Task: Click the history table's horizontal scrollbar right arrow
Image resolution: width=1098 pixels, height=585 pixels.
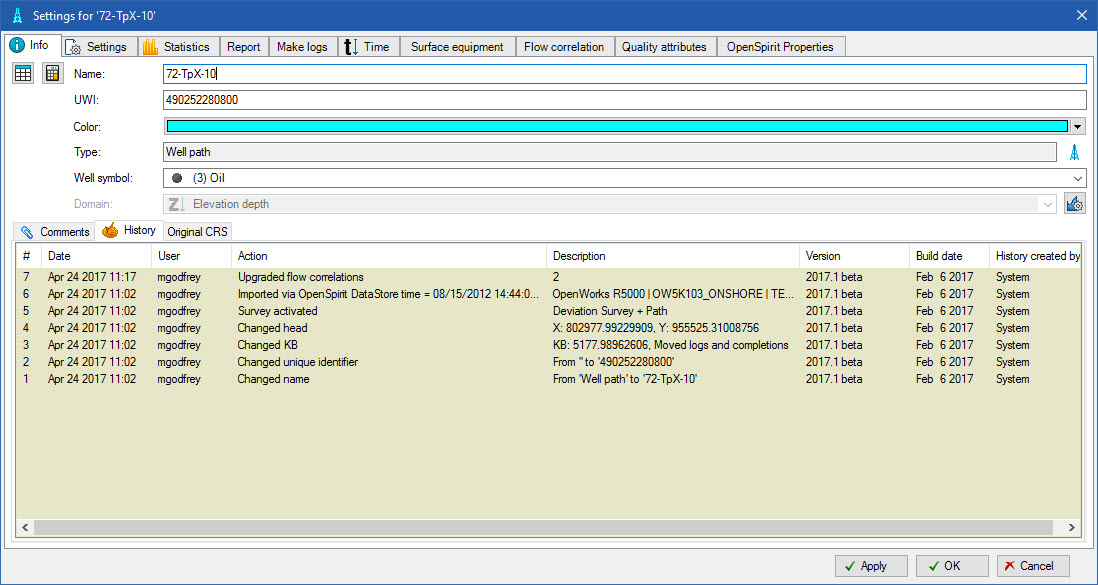Action: point(1072,527)
